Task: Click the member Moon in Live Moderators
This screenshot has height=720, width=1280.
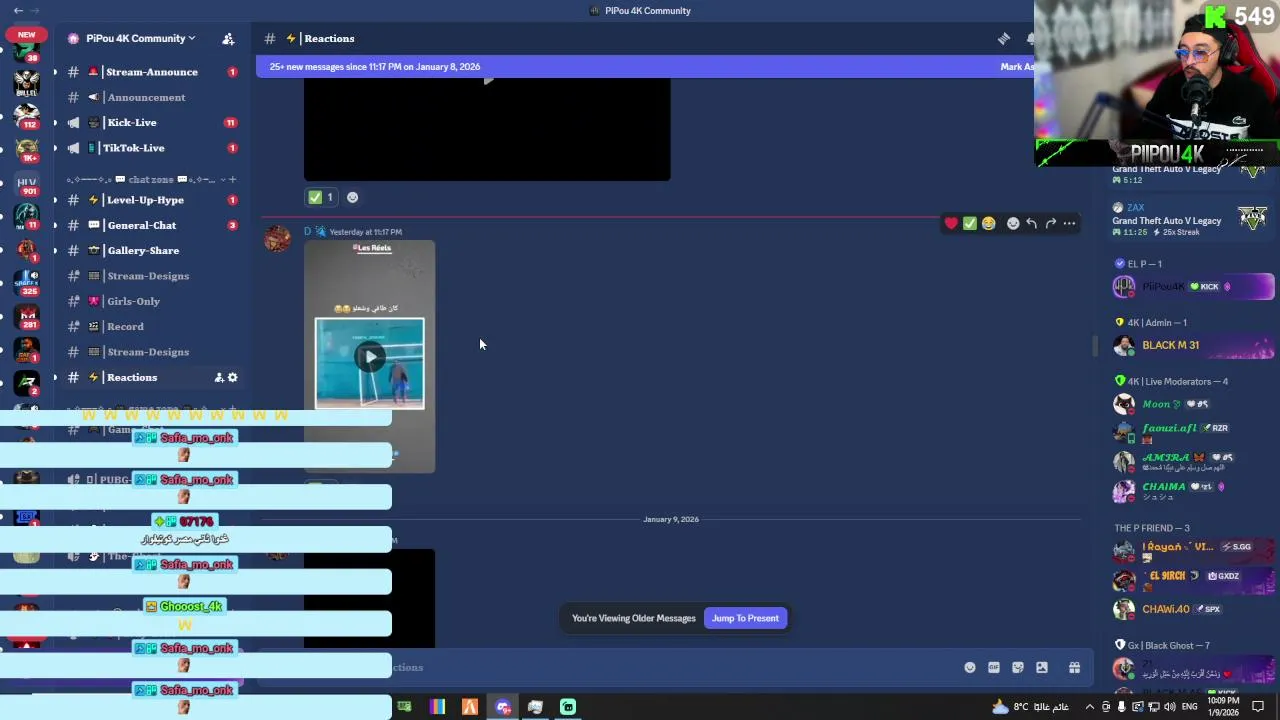Action: tap(1192, 404)
